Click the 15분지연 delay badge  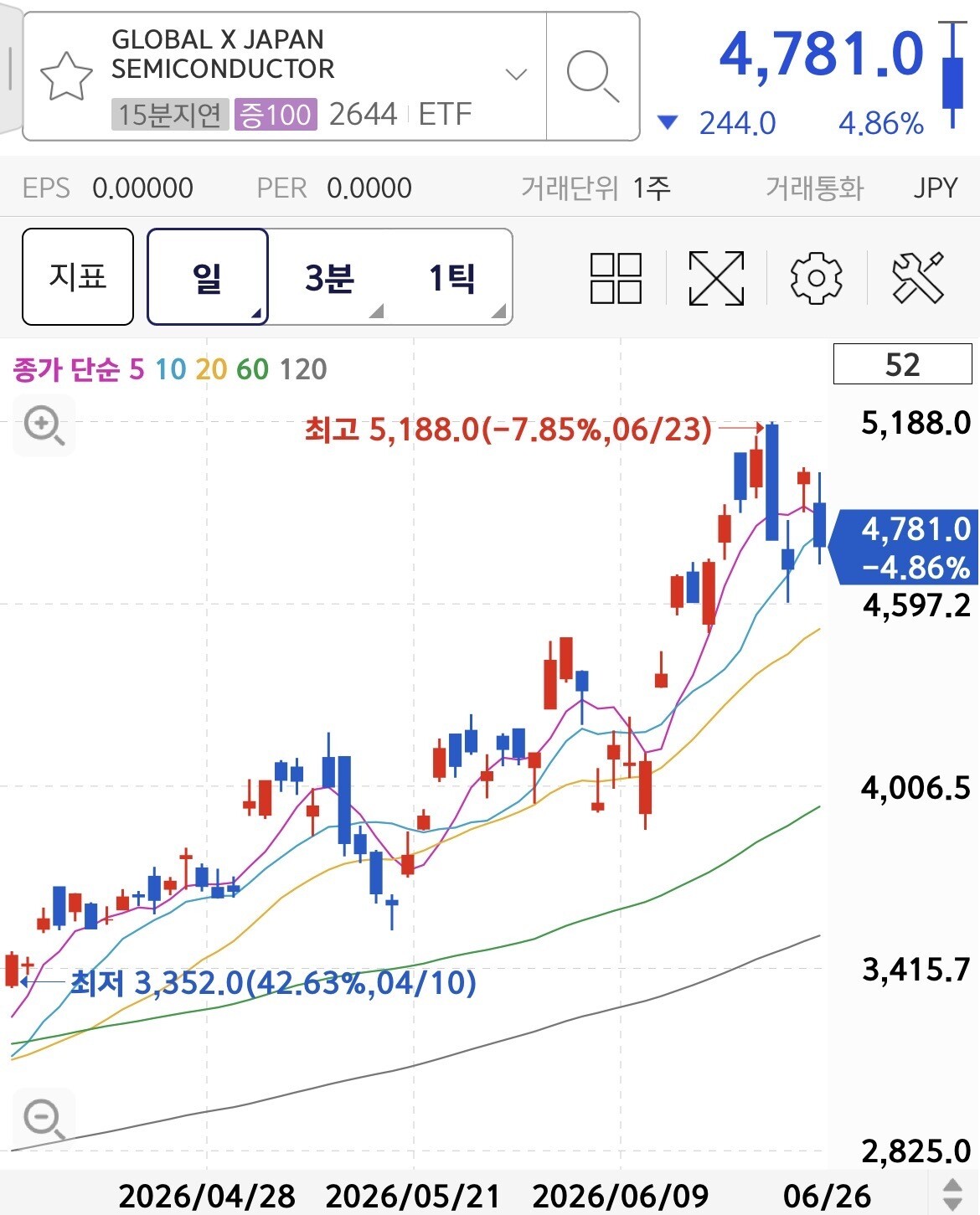(170, 114)
